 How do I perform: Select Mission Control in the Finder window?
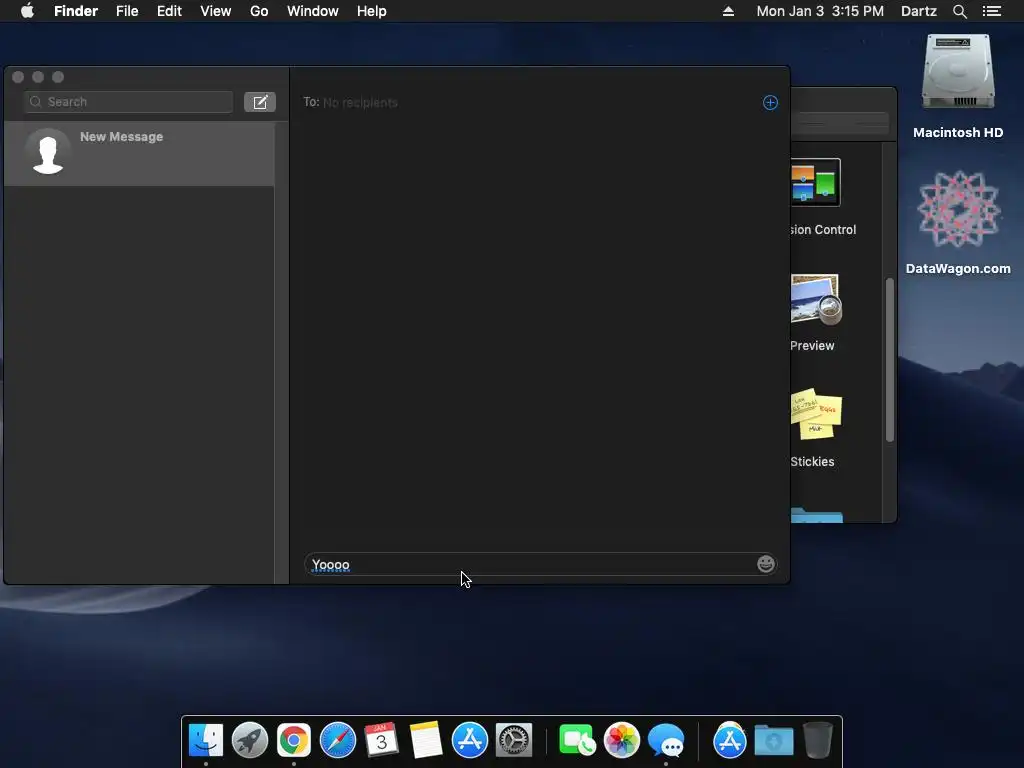tap(816, 196)
